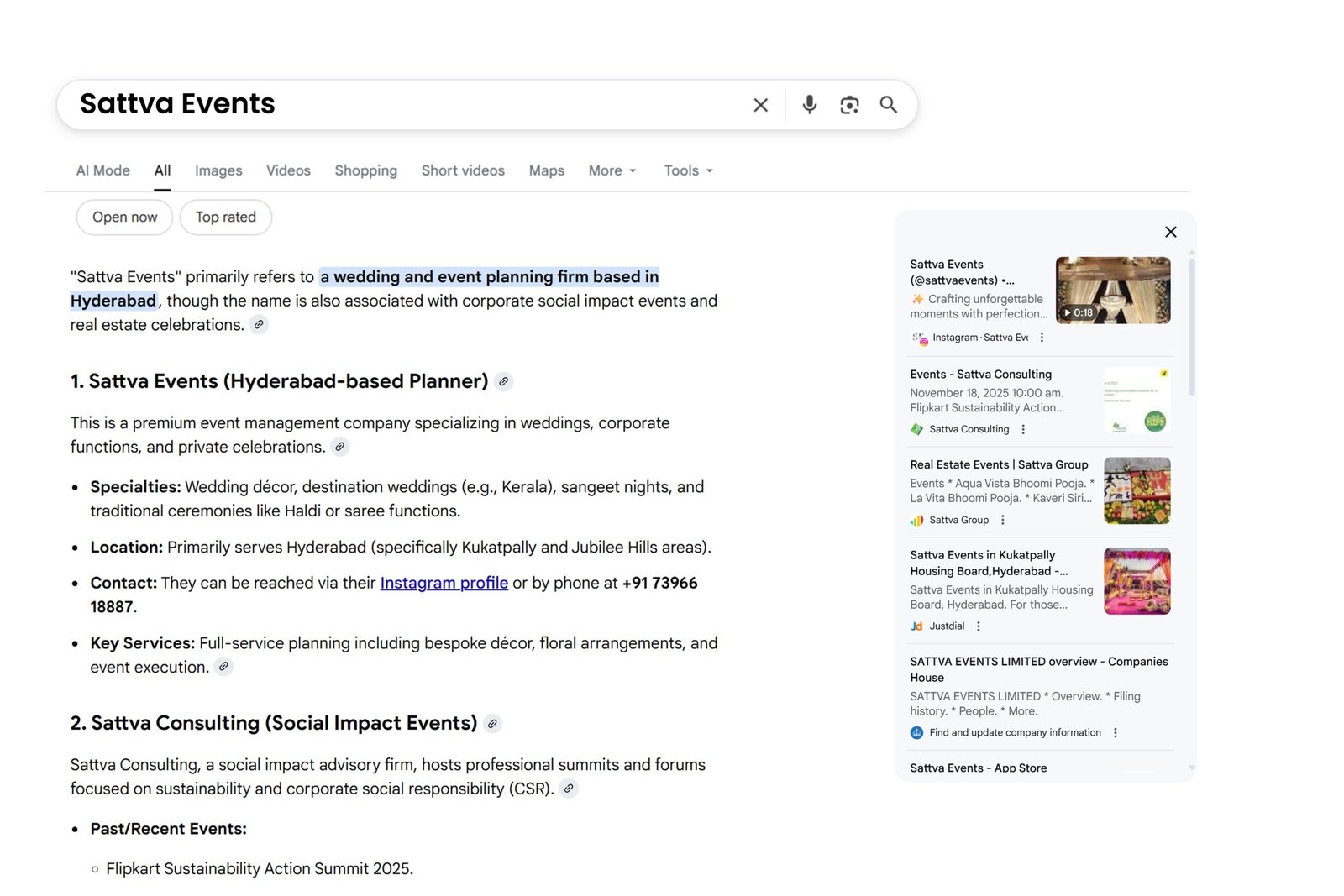This screenshot has height=896, width=1344.
Task: Switch to the Images tab
Action: tap(218, 170)
